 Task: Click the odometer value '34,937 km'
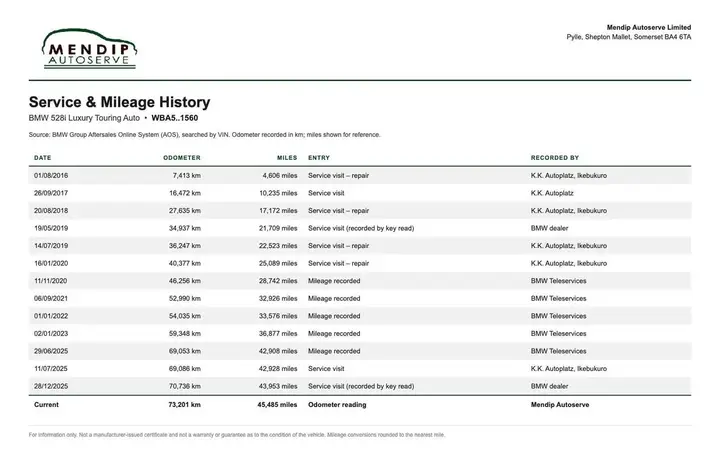pos(185,228)
